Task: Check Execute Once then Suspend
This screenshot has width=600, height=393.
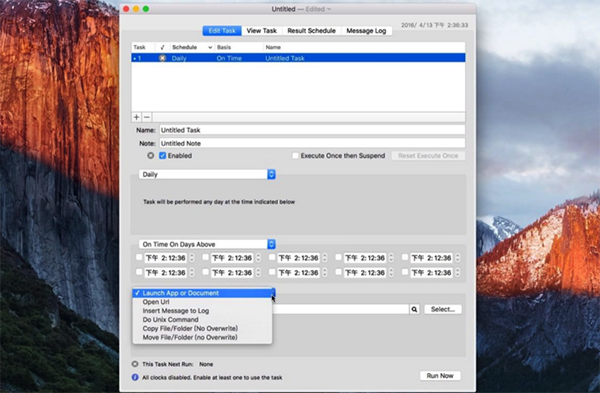Action: pos(295,156)
